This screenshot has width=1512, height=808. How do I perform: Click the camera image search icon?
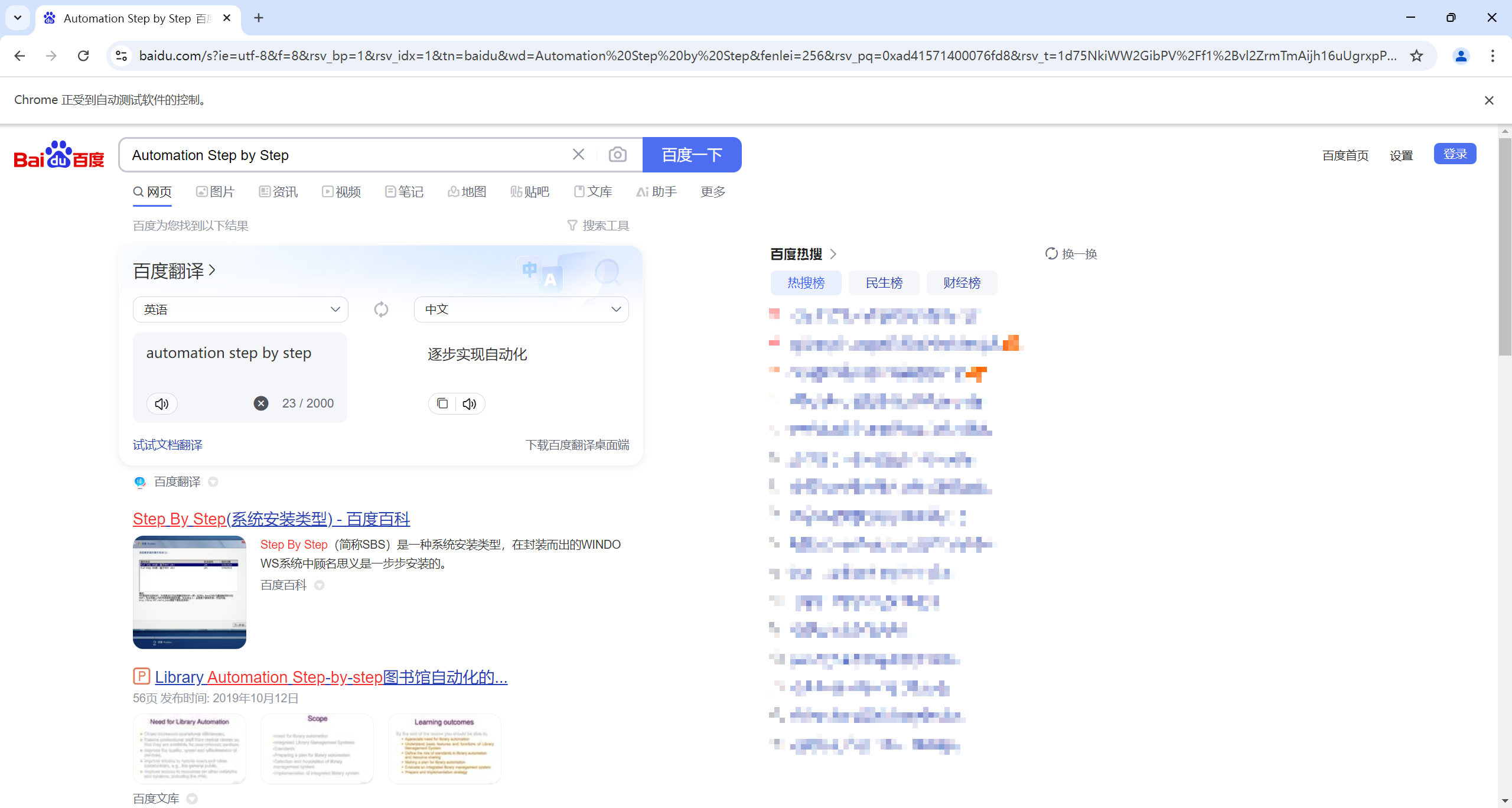[617, 155]
